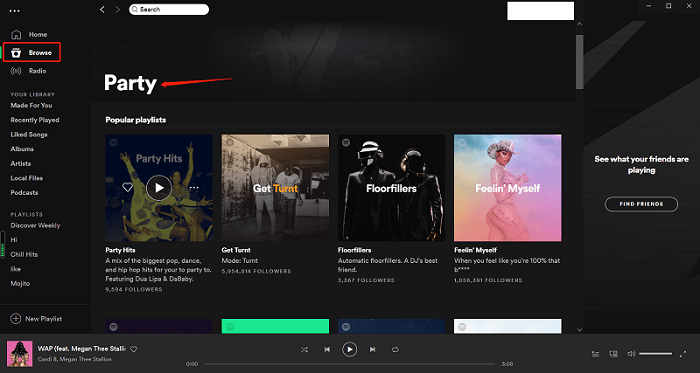Click scroll down arrow of main view

tap(579, 330)
